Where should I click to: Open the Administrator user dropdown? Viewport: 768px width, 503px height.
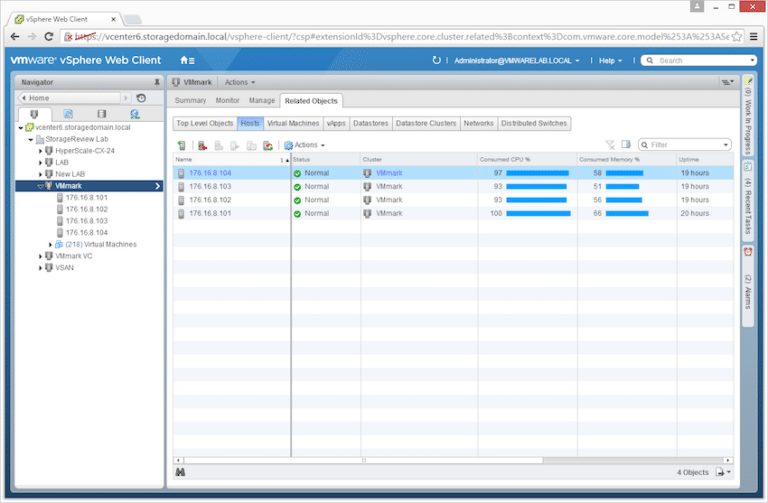tap(517, 61)
